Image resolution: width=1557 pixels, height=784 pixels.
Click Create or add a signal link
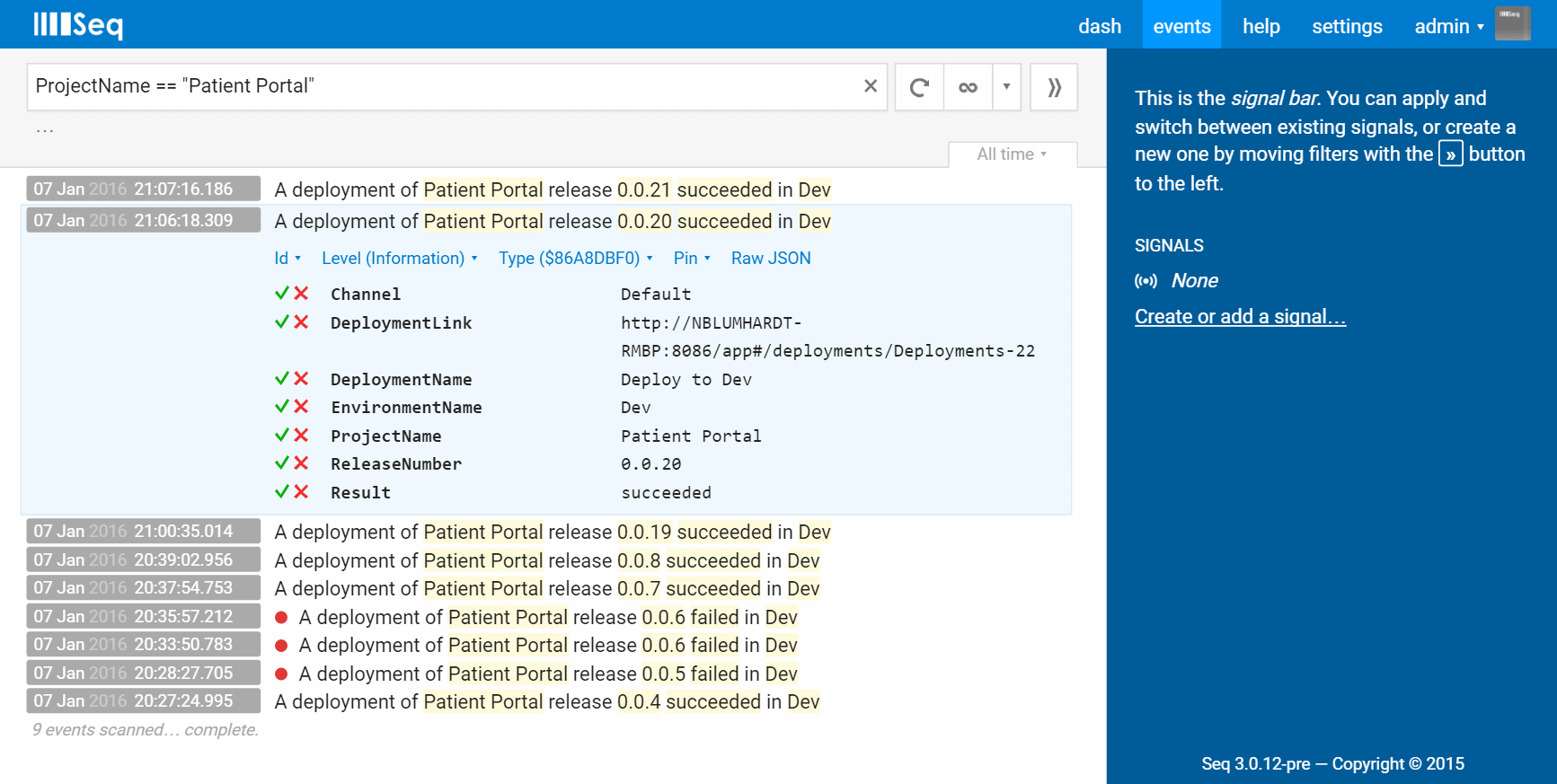[x=1240, y=316]
